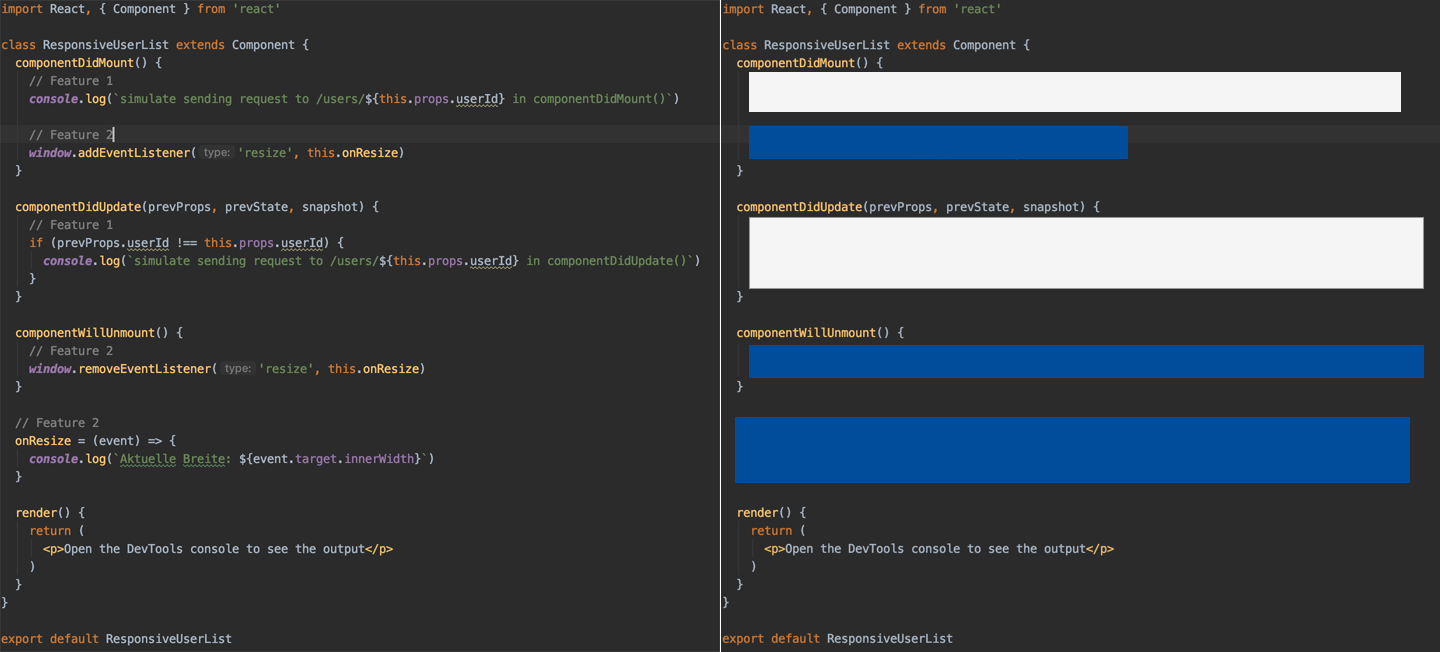Image resolution: width=1440 pixels, height=652 pixels.
Task: Click 'export default ResponsiveUserList' in right pane
Action: [x=837, y=639]
